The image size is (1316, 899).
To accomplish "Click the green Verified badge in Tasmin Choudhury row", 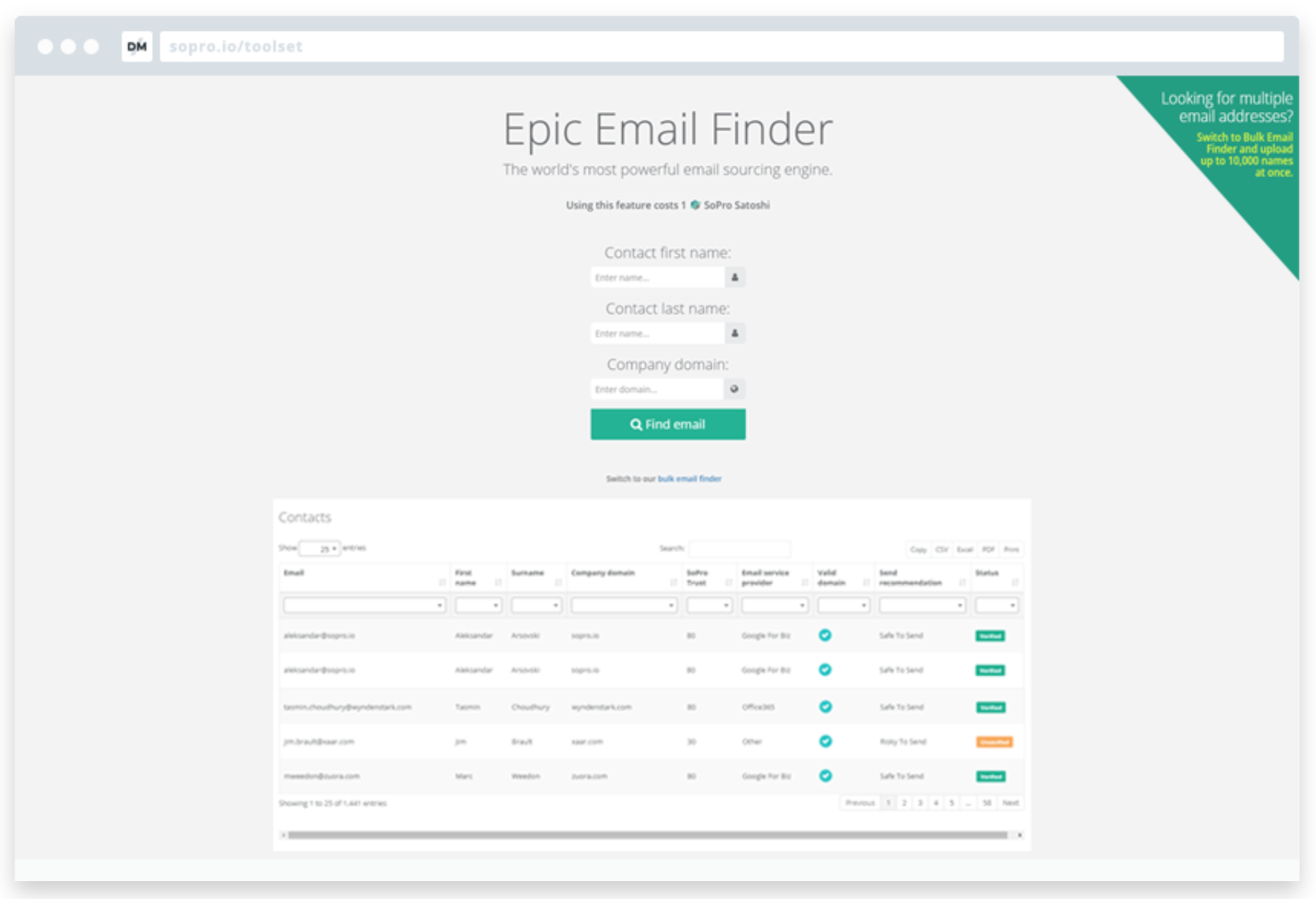I will [991, 708].
